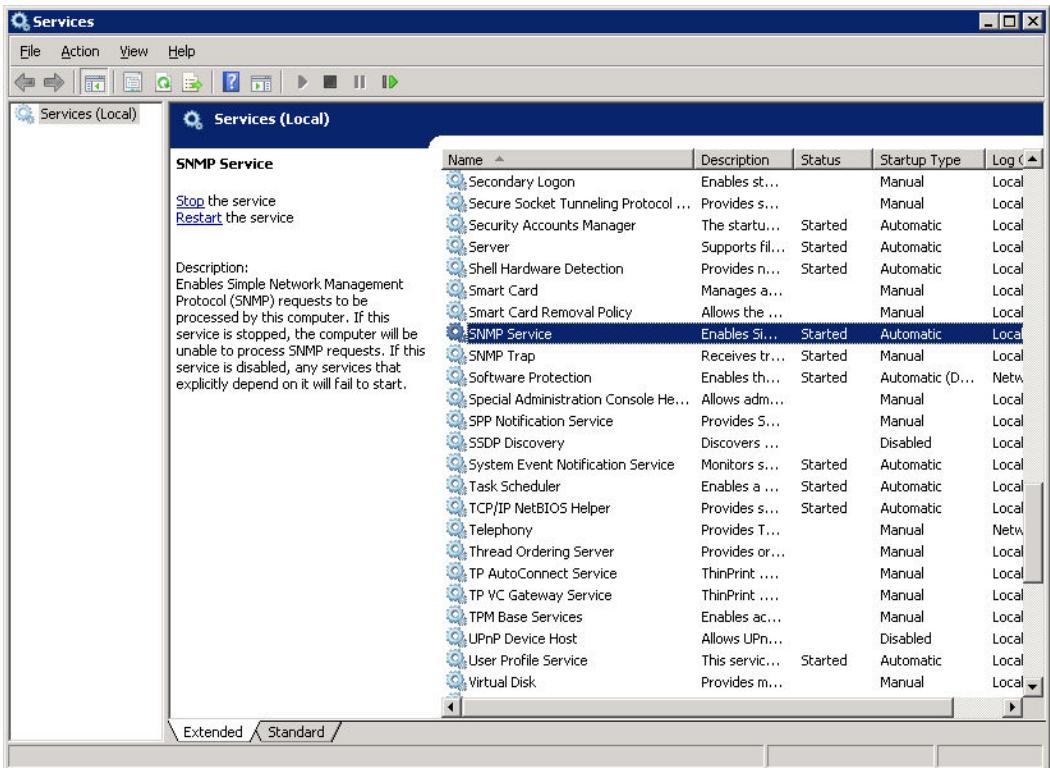Open the Help toolbar icon
The image size is (1050, 768).
coord(231,82)
